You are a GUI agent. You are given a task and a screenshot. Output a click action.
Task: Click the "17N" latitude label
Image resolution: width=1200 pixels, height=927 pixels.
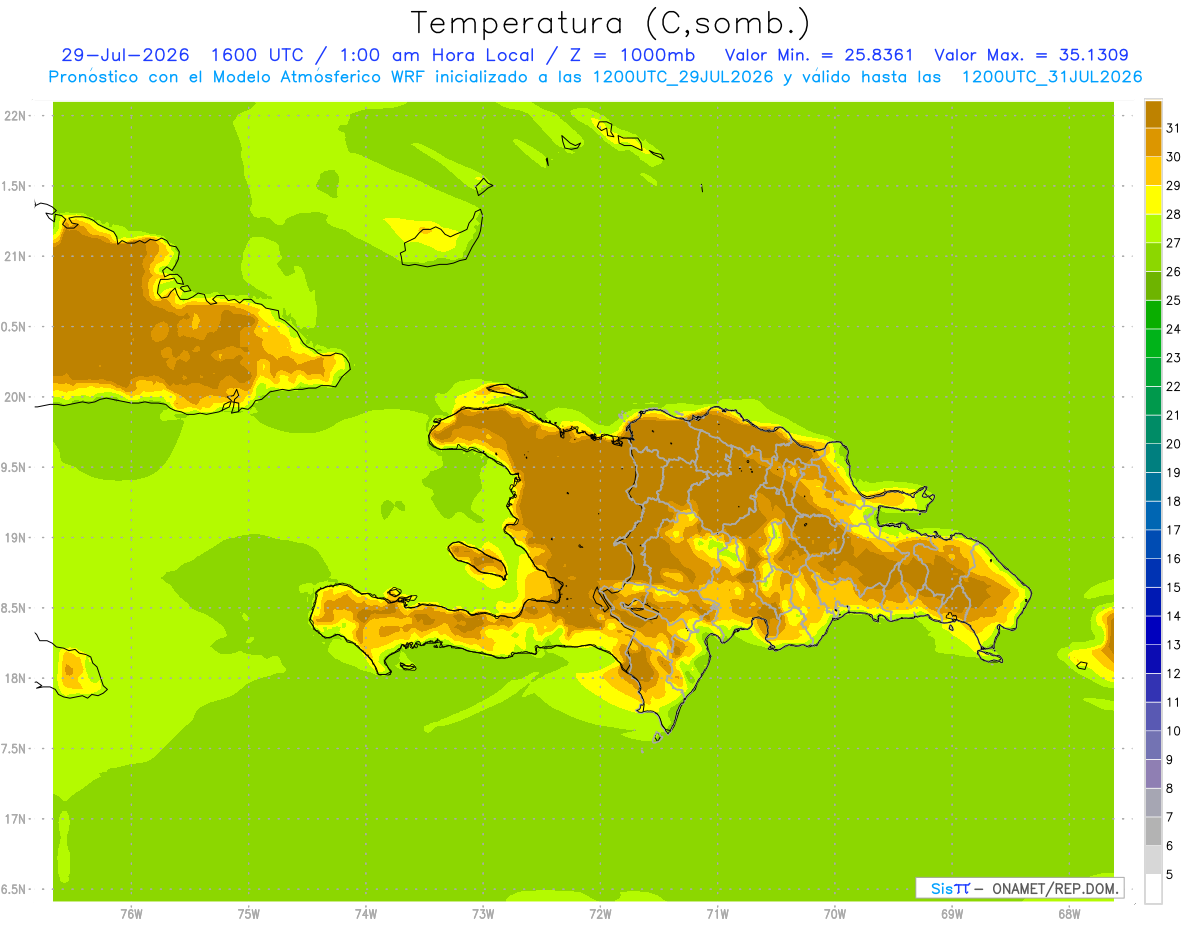click(x=15, y=819)
